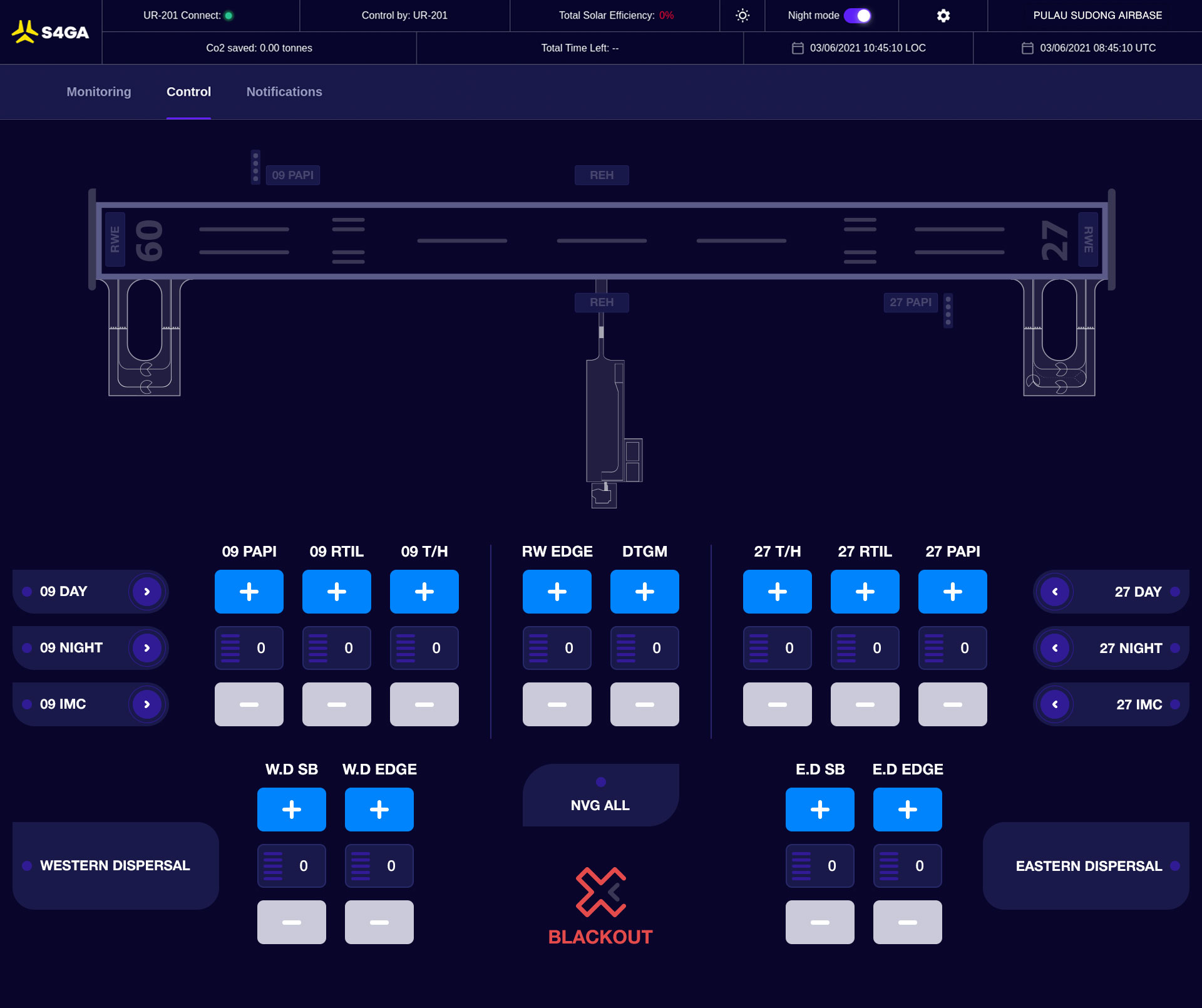Click calendar icon beside LOC time
Screen dimensions: 1202x1008
pyautogui.click(x=798, y=48)
